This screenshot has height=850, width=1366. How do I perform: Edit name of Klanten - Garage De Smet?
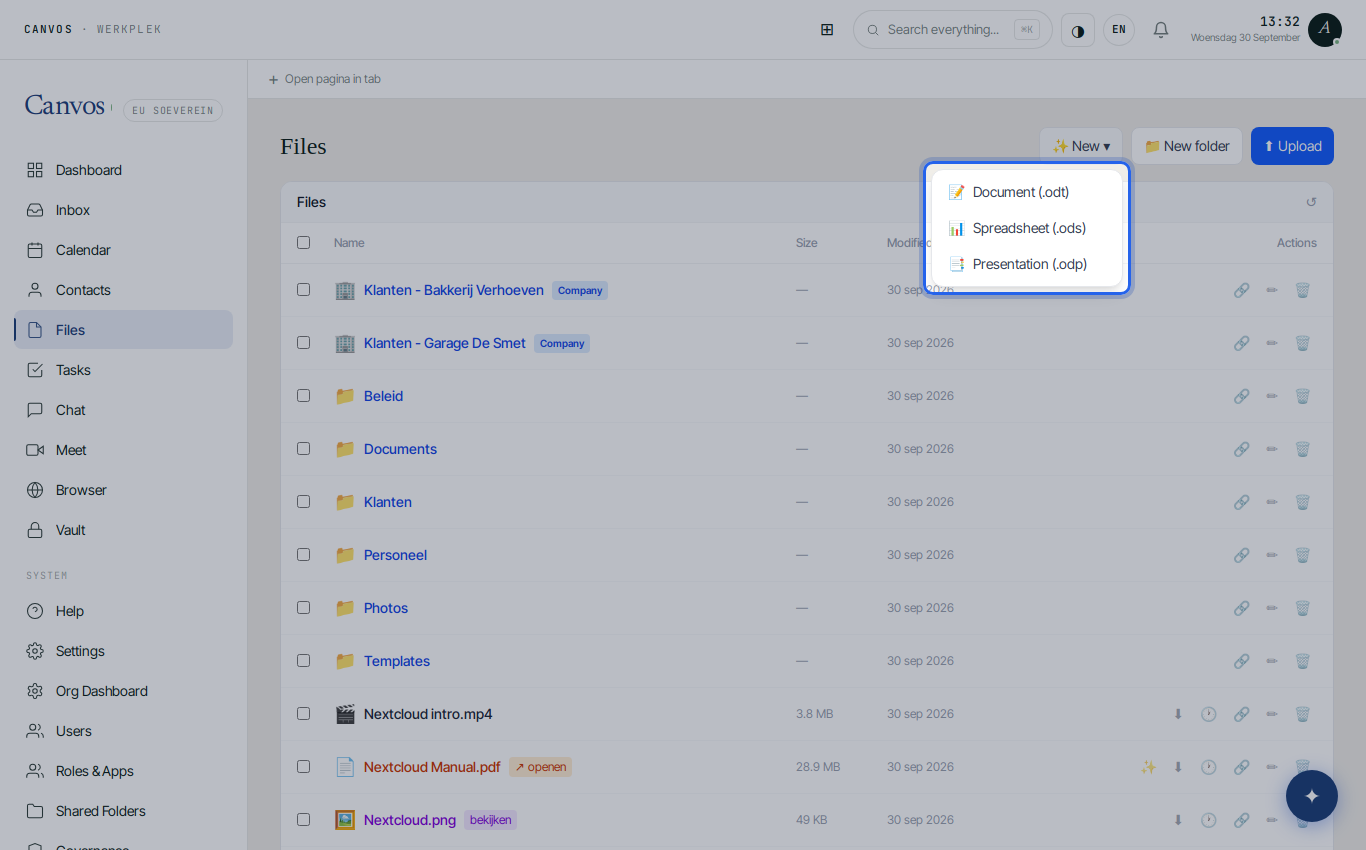[x=1272, y=343]
